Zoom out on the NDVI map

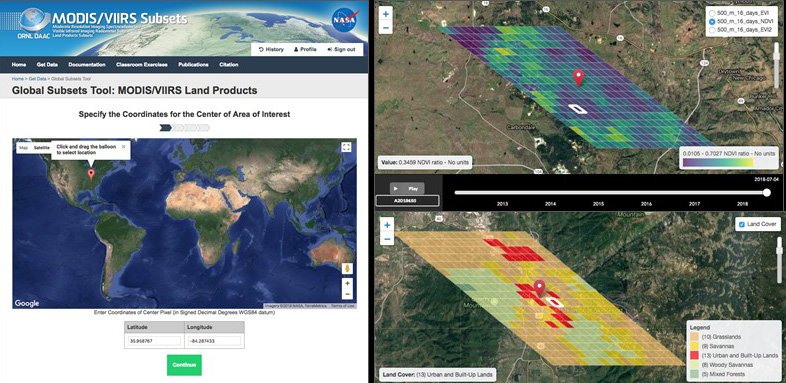pos(385,28)
